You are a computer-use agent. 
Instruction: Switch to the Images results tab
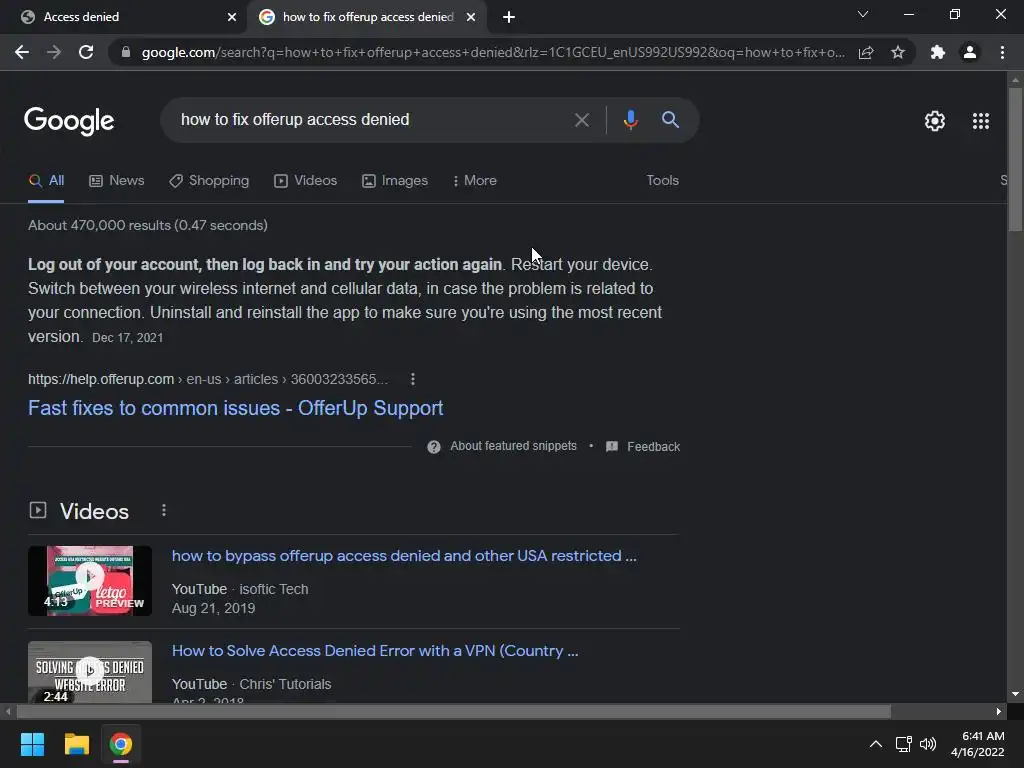pyautogui.click(x=395, y=181)
